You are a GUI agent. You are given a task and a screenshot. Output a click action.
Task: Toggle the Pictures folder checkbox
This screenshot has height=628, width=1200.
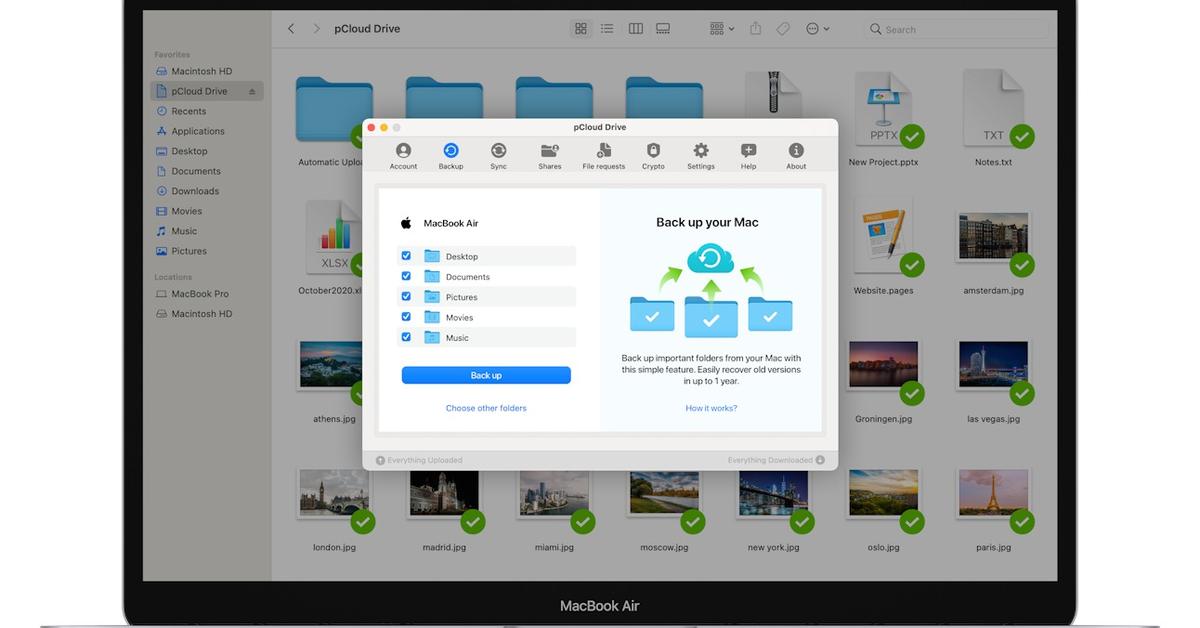tap(406, 296)
